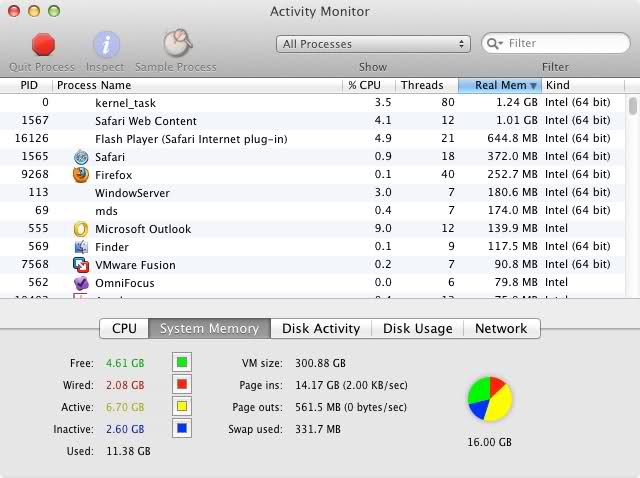Click the Free 4.61 GB value
The width and height of the screenshot is (640, 478).
pos(125,363)
